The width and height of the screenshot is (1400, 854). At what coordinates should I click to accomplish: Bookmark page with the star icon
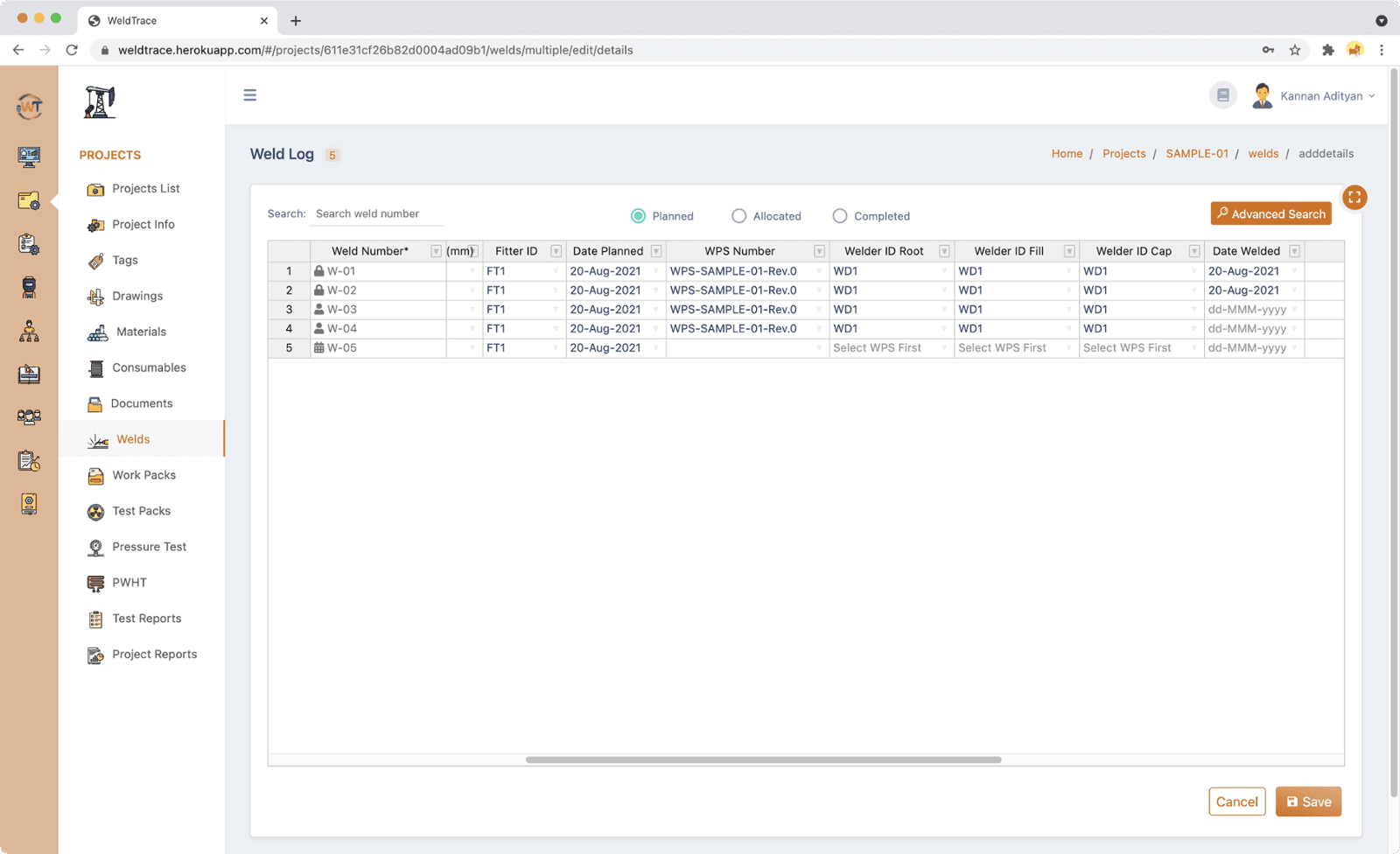pyautogui.click(x=1295, y=50)
